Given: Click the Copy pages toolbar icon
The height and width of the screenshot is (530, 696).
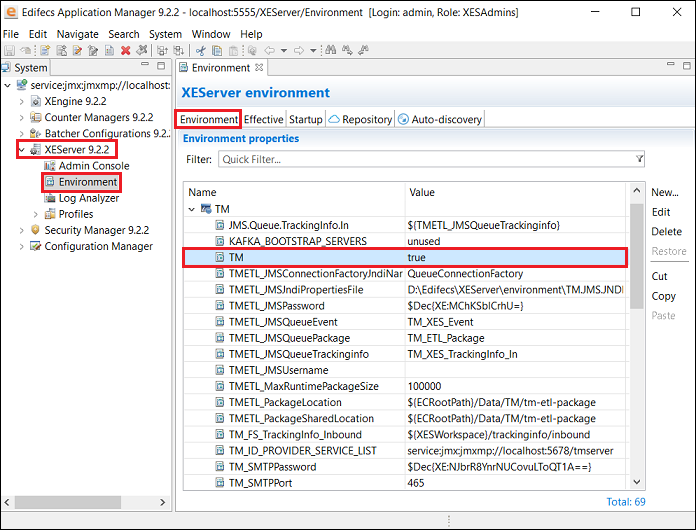Looking at the screenshot, I should 217,51.
